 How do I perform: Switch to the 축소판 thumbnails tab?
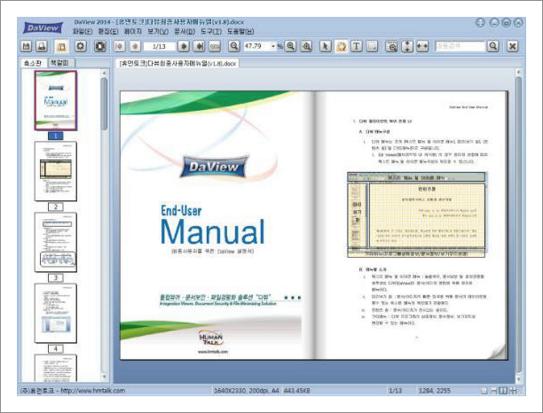tap(33, 63)
